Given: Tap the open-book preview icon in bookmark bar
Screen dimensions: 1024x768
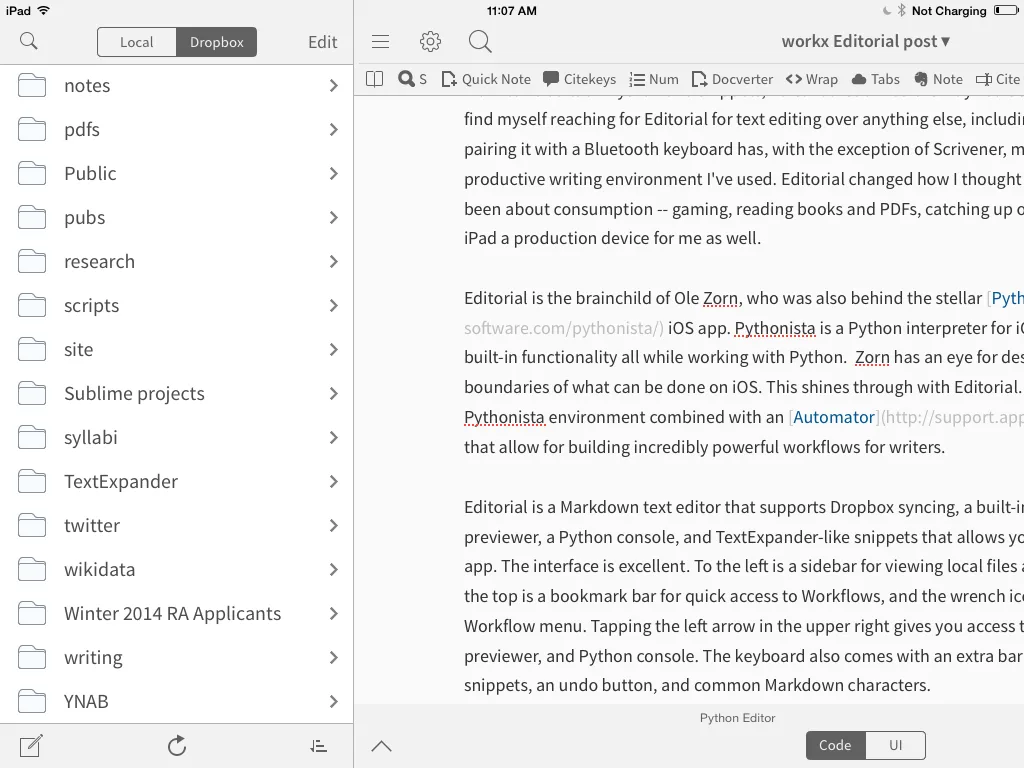Looking at the screenshot, I should (x=375, y=80).
